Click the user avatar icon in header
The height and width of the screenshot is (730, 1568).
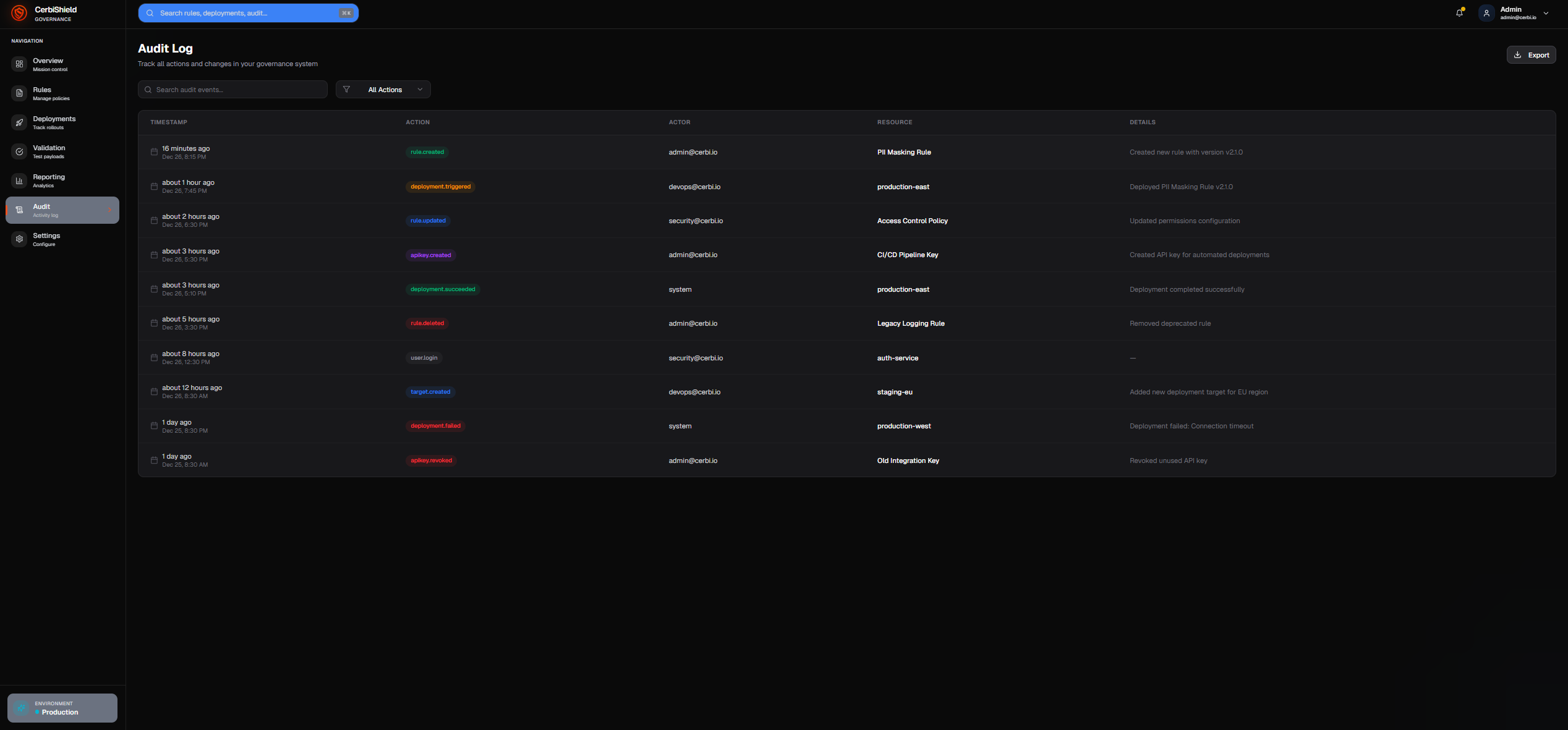click(x=1486, y=13)
